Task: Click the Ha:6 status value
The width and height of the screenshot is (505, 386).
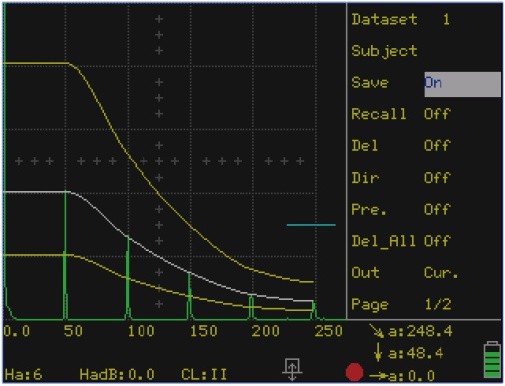Action: [x=23, y=375]
